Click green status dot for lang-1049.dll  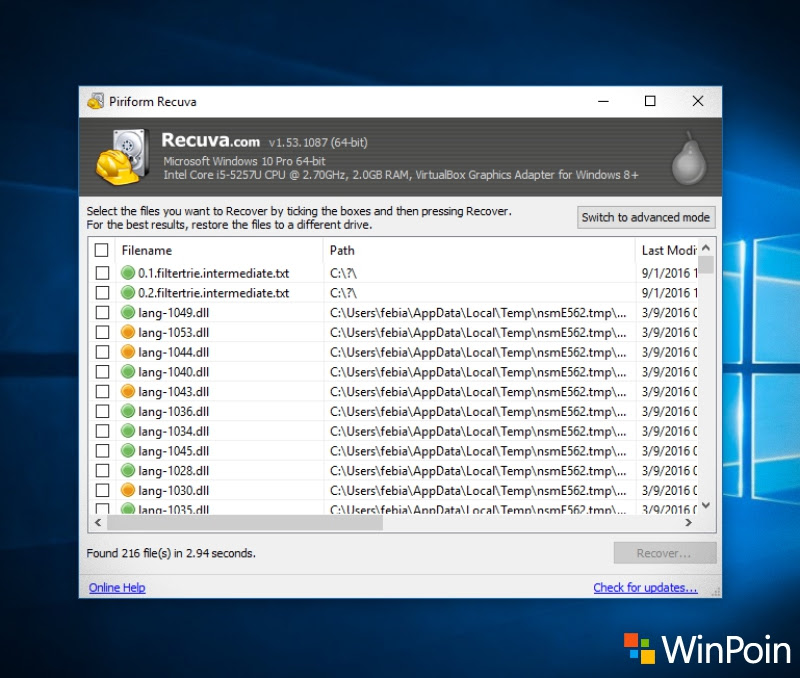click(x=128, y=312)
